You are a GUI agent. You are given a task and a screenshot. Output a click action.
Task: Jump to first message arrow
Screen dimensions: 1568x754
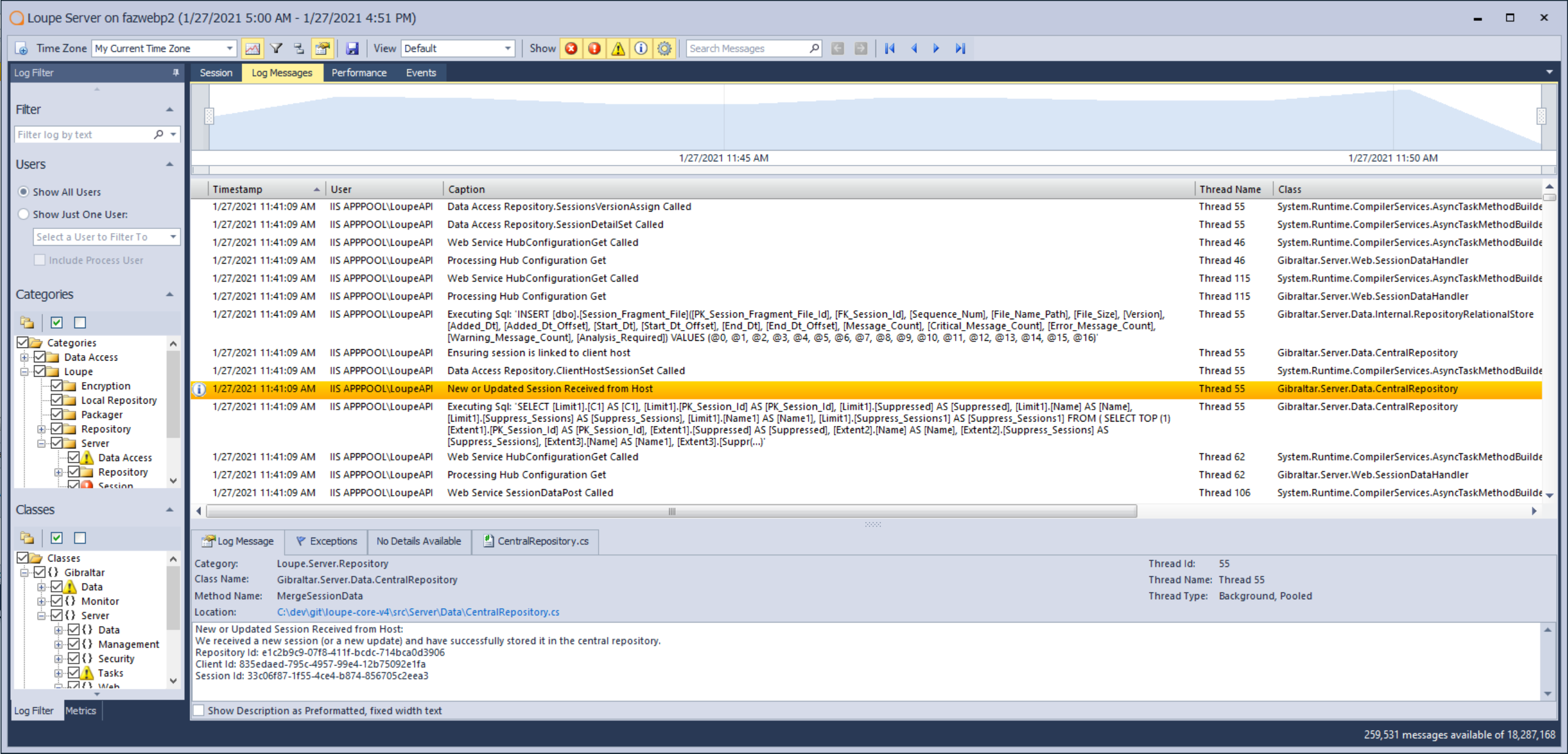coord(890,48)
